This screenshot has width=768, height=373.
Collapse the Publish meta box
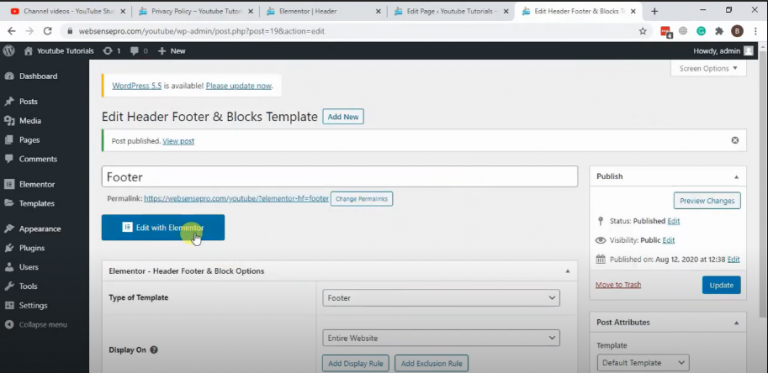736,177
